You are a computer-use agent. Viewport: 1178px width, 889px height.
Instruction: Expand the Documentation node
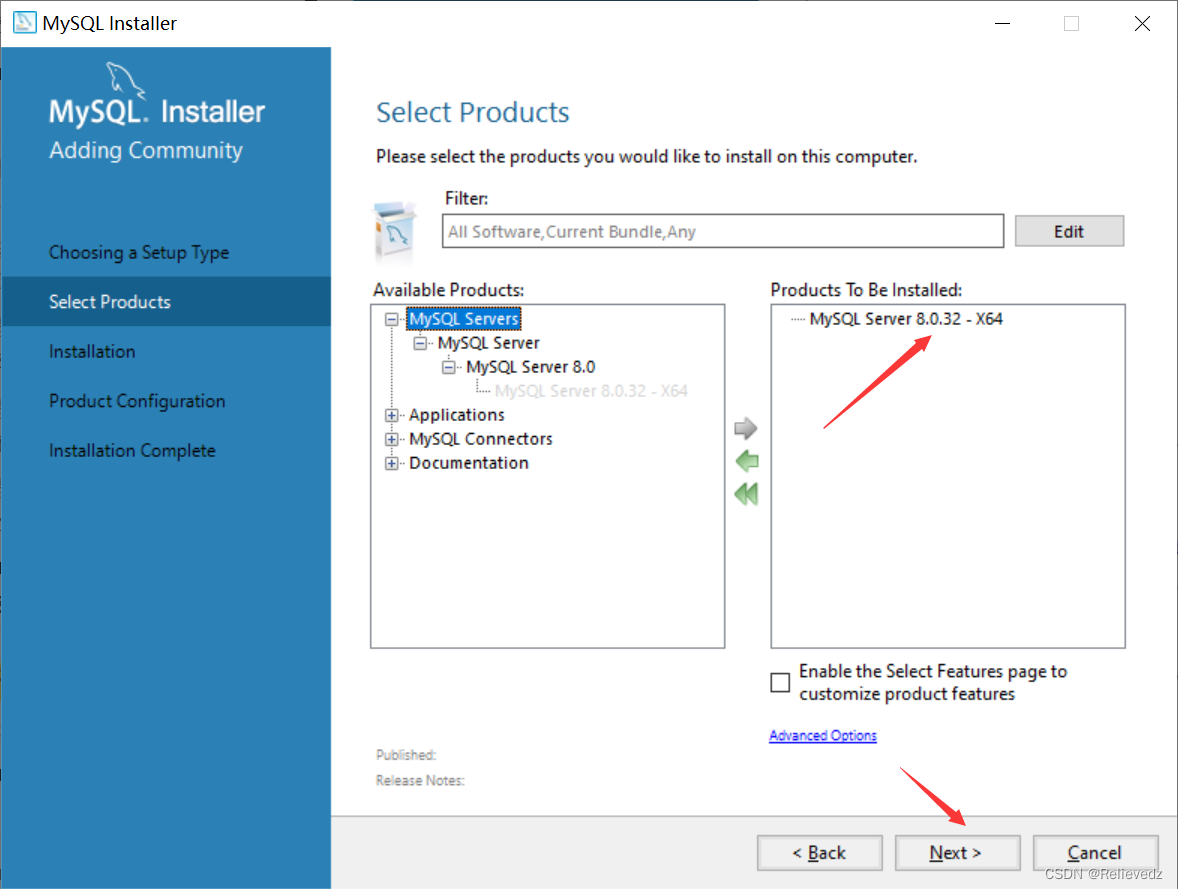pos(391,462)
